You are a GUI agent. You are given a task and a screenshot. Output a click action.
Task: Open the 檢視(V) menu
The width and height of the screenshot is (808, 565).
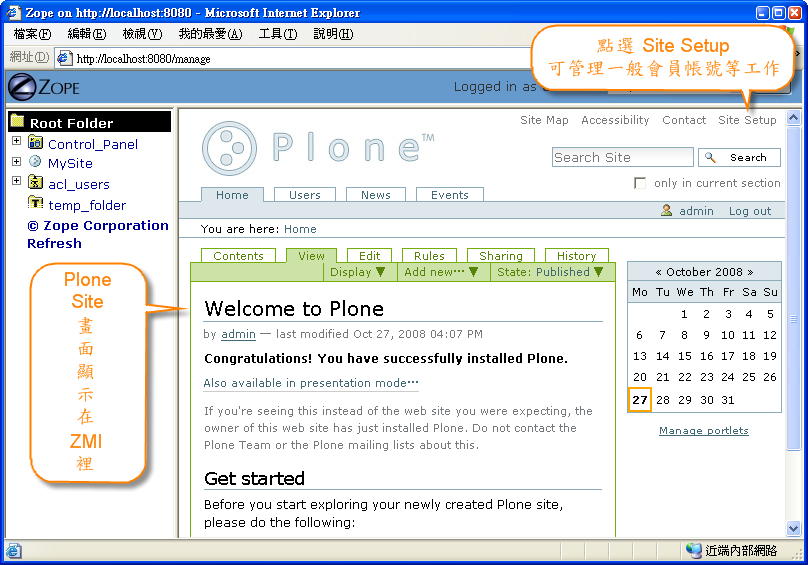point(142,34)
